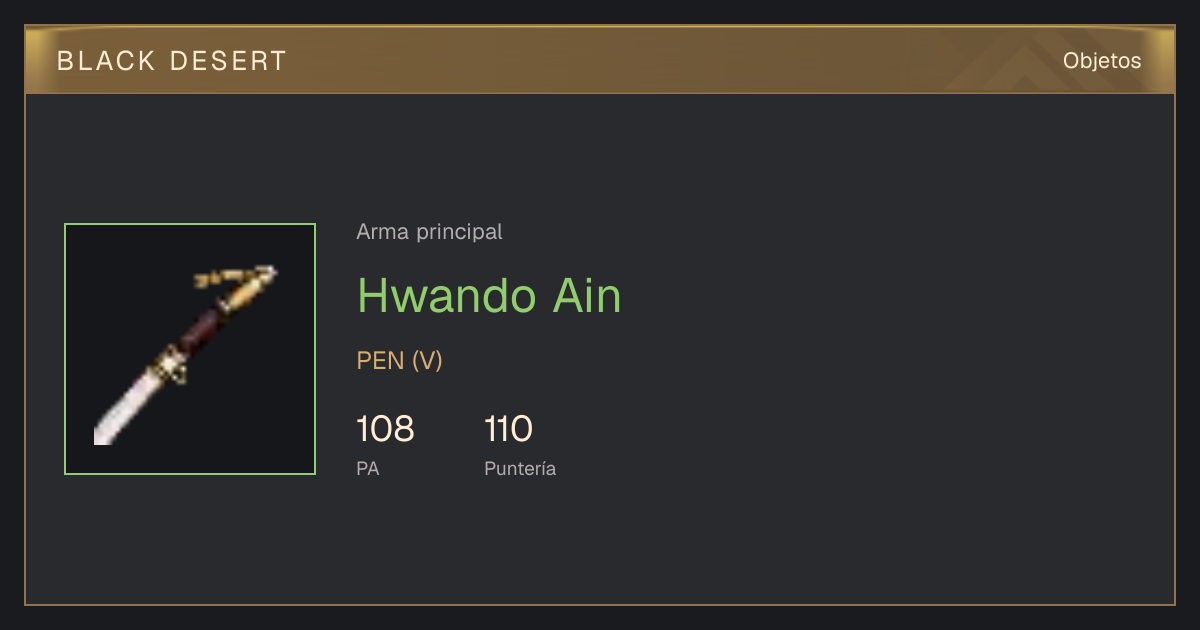The image size is (1200, 630).
Task: Click the dark red grip of the sword
Action: pyautogui.click(x=201, y=330)
